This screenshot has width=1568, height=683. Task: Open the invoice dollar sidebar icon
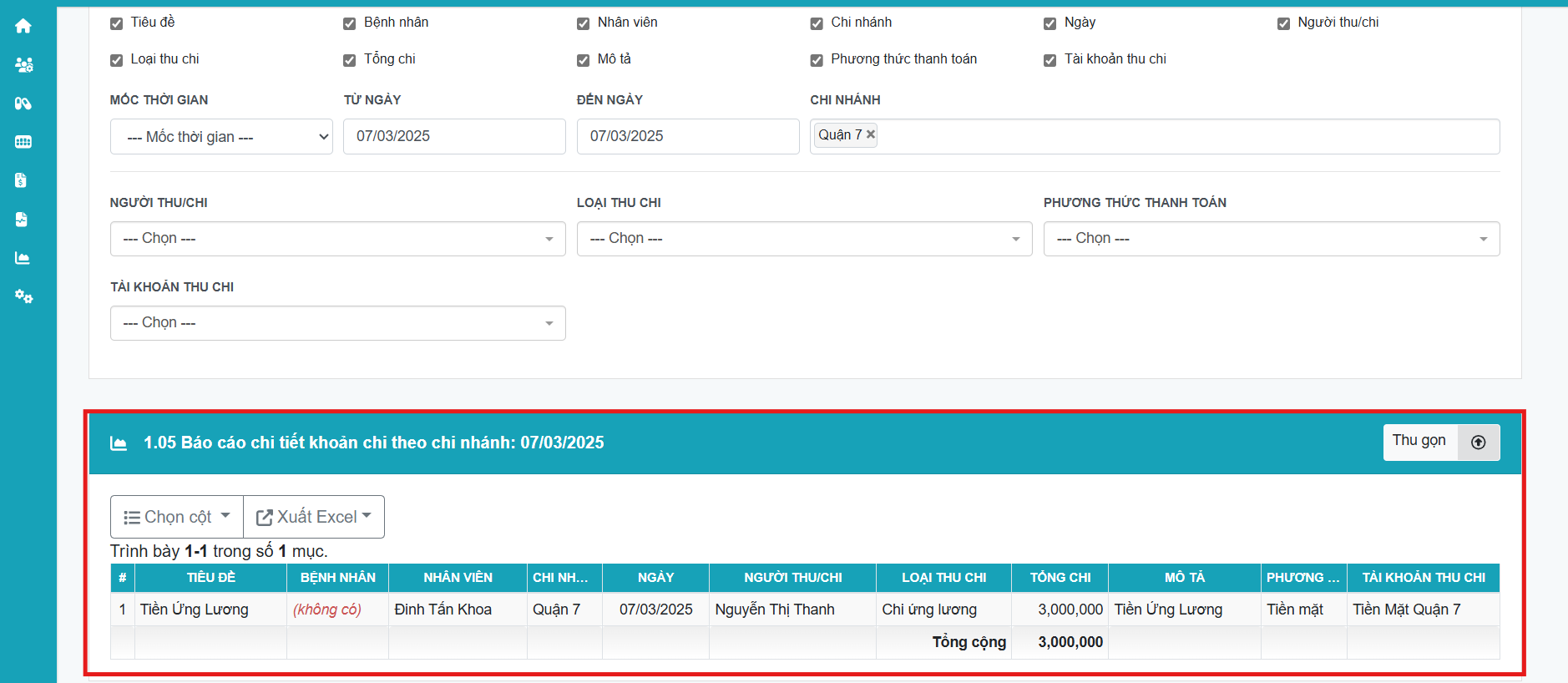pyautogui.click(x=22, y=180)
